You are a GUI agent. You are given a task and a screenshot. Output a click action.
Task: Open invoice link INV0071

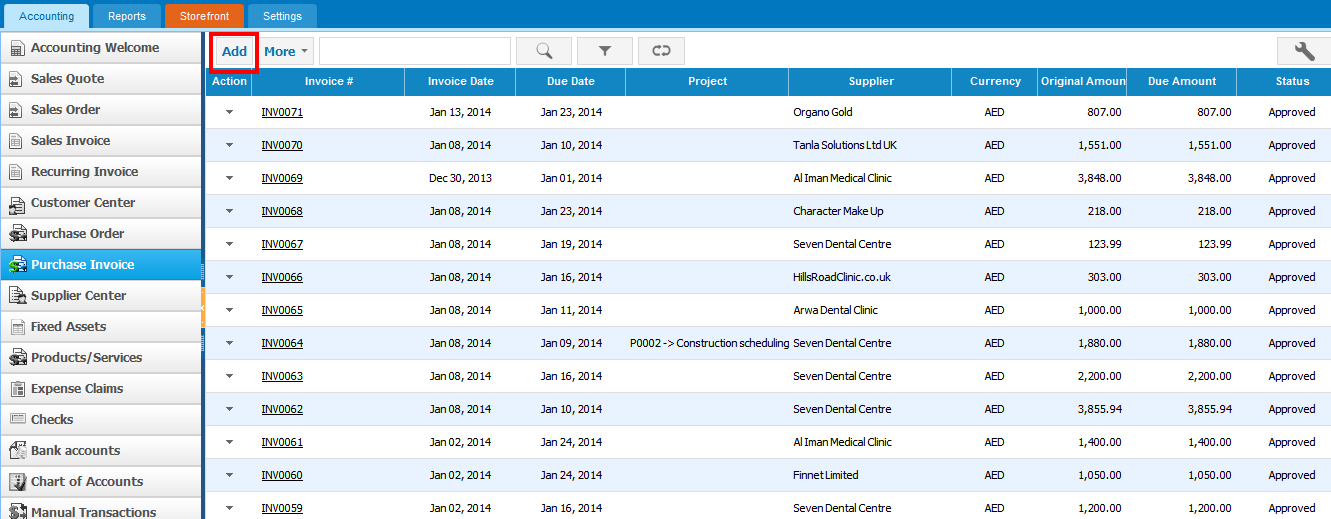[282, 112]
